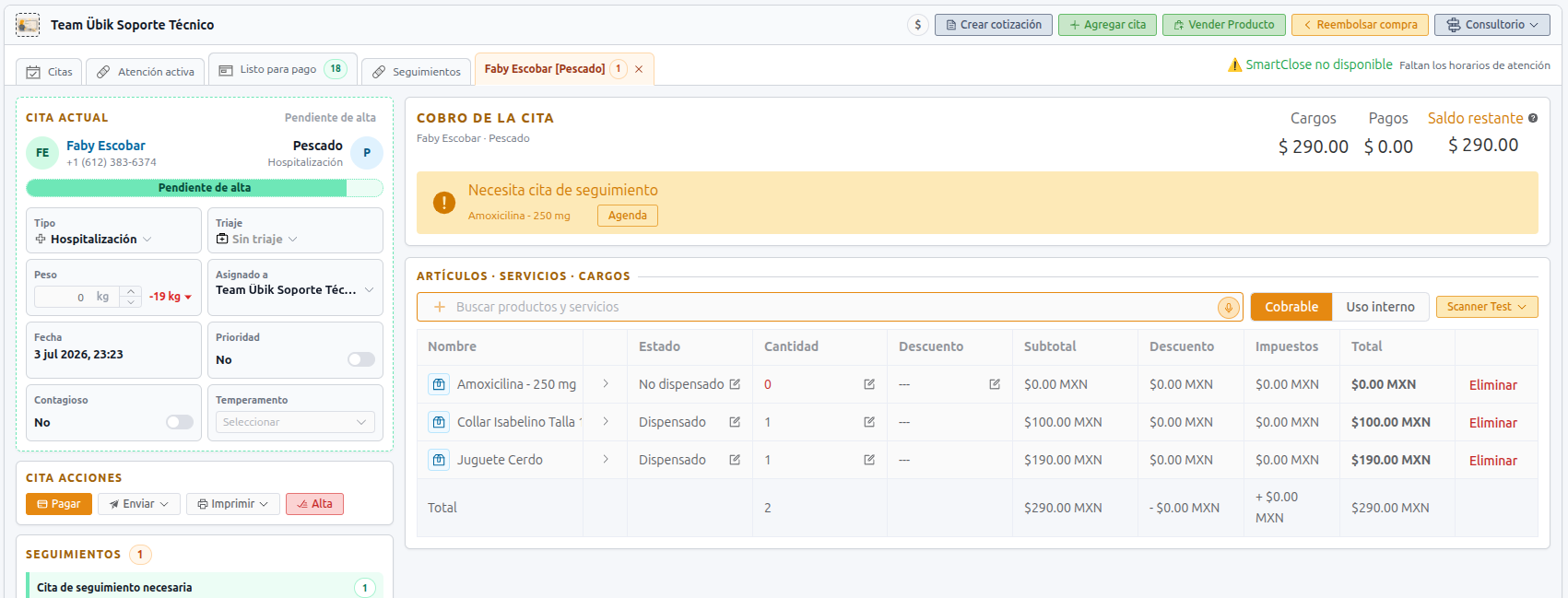Switch to Listo para pago tab

pyautogui.click(x=283, y=69)
